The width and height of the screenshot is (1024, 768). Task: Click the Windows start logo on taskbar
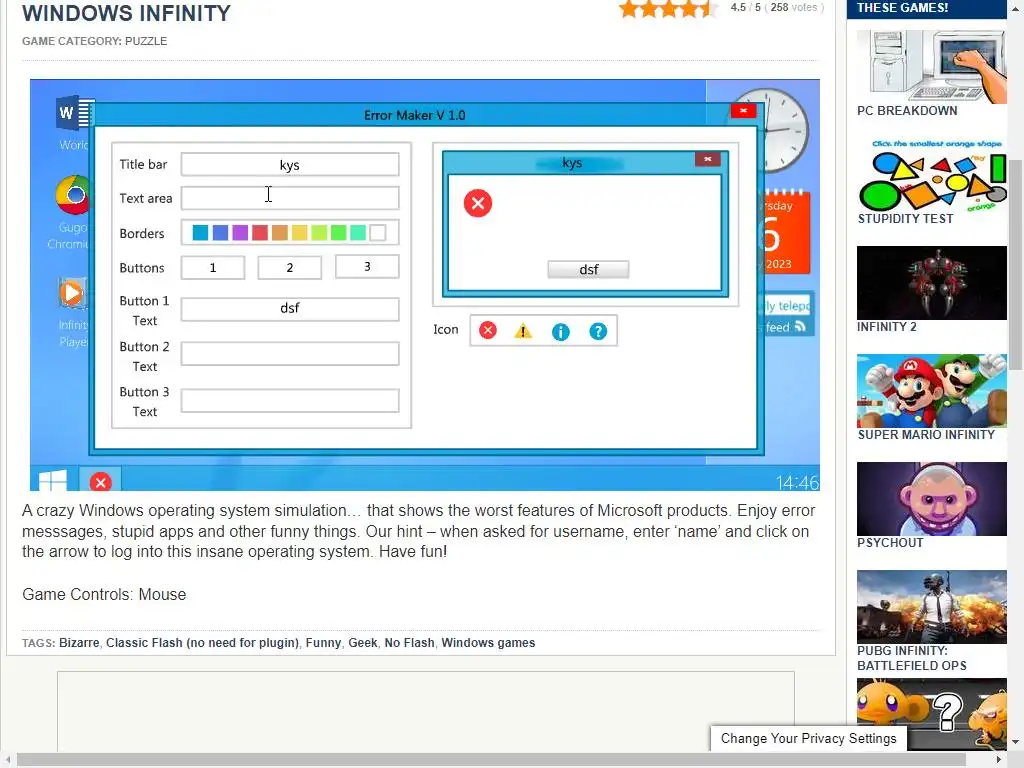coord(53,481)
